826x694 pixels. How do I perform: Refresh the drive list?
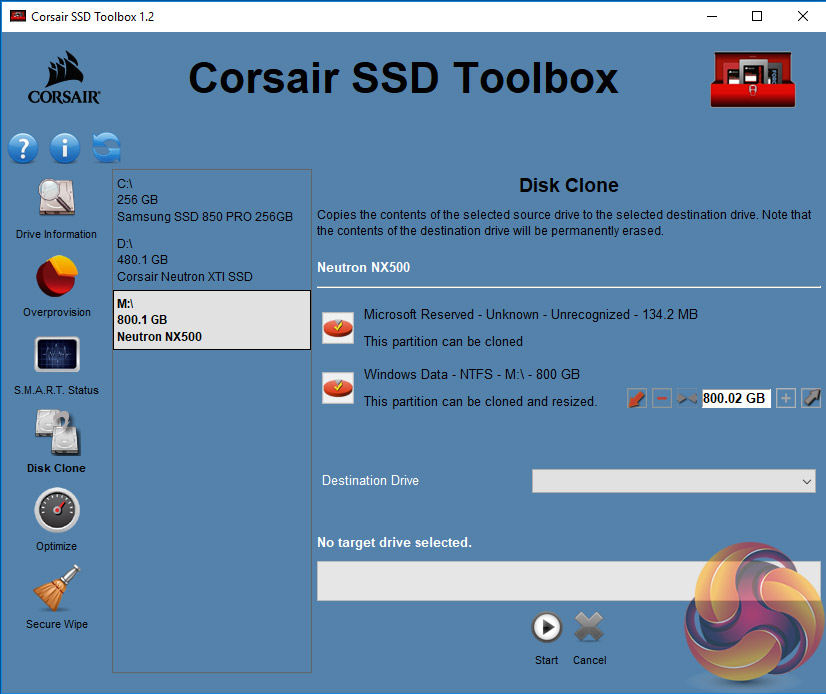pyautogui.click(x=106, y=148)
